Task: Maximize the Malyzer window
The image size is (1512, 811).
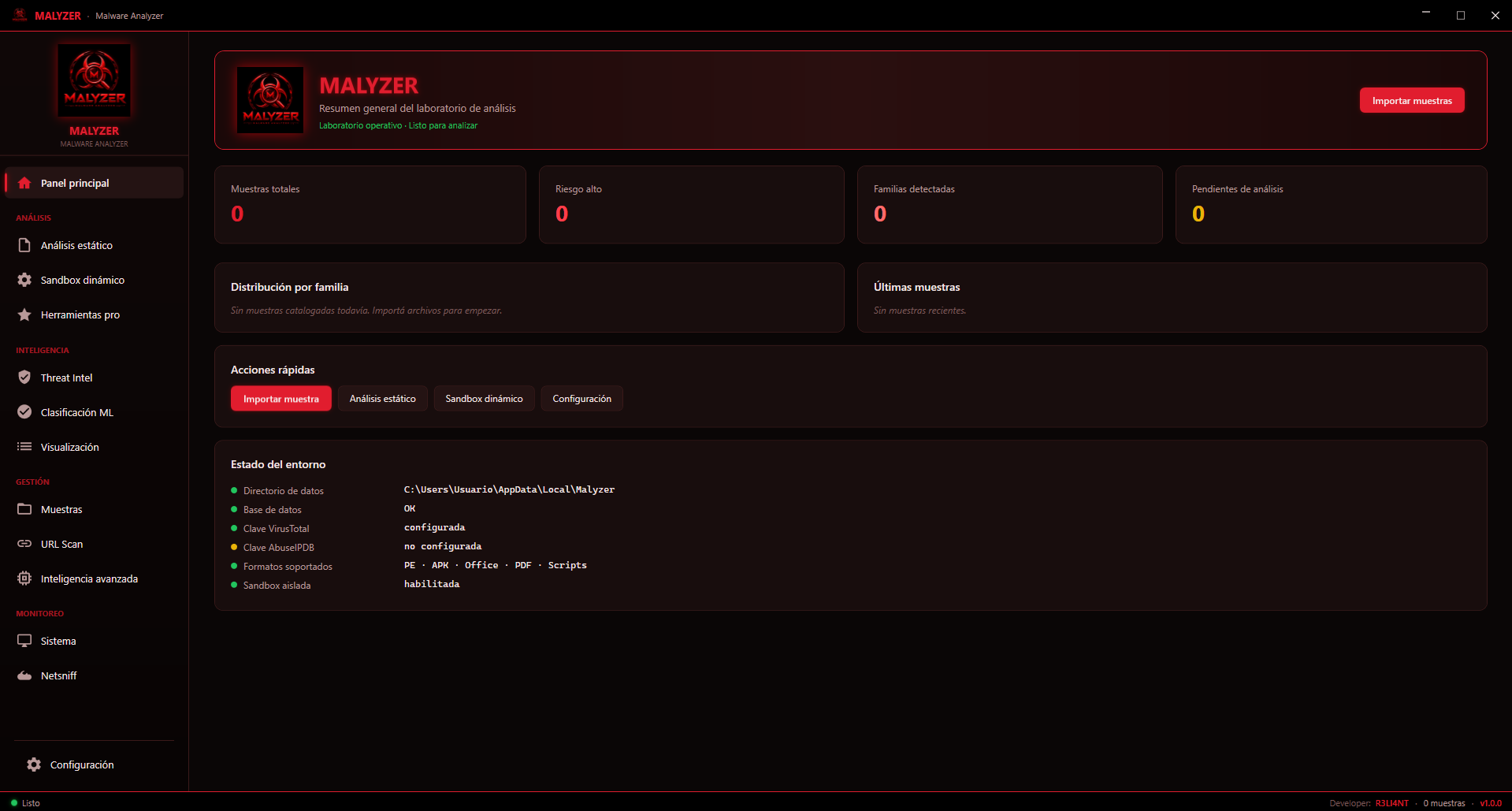Action: click(1460, 15)
